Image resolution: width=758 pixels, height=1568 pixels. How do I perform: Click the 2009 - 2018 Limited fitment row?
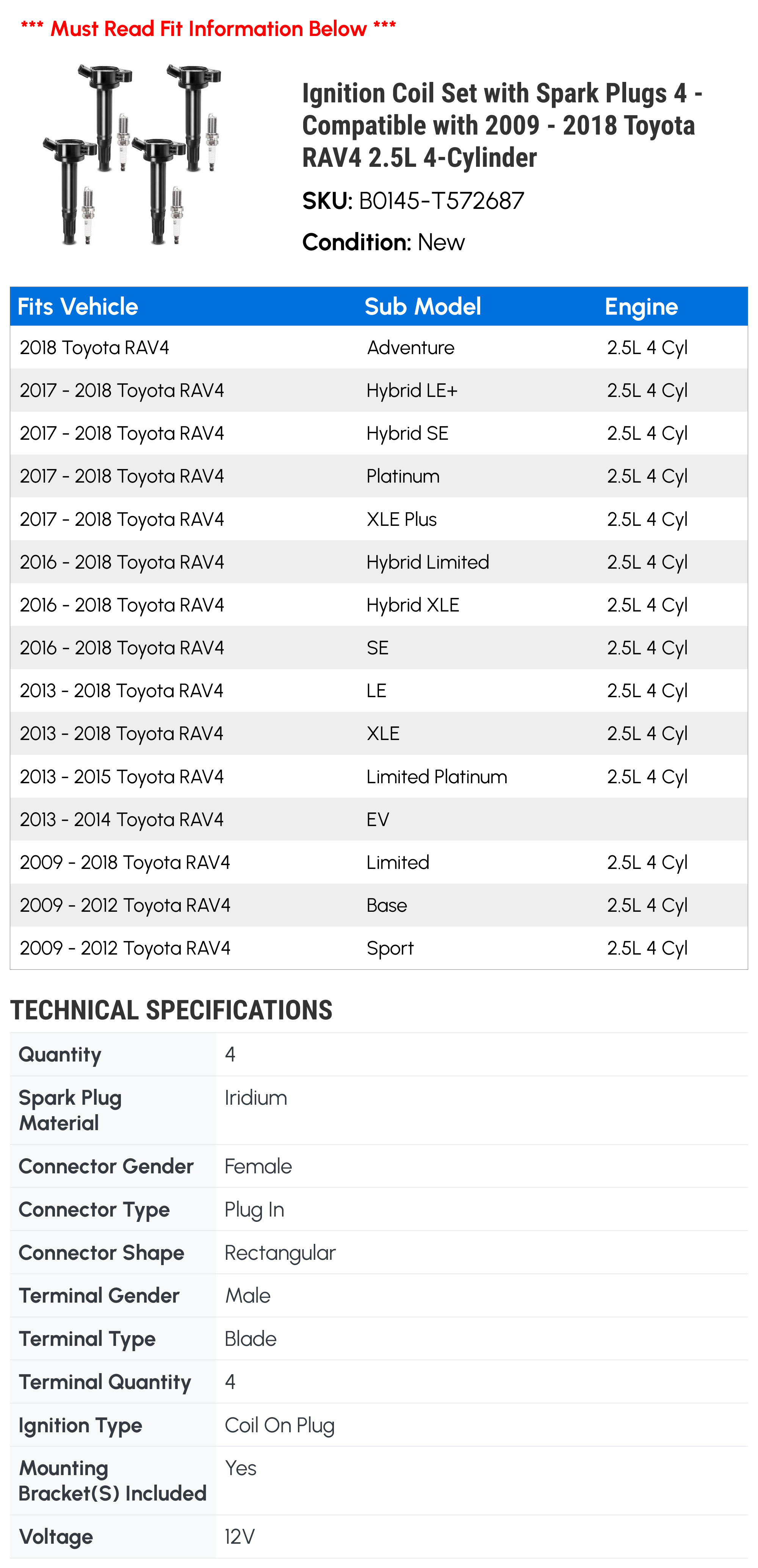(x=378, y=862)
